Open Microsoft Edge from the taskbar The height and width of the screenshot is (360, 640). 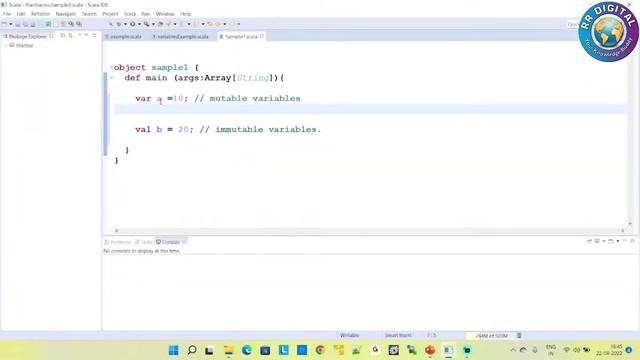pyautogui.click(x=247, y=350)
